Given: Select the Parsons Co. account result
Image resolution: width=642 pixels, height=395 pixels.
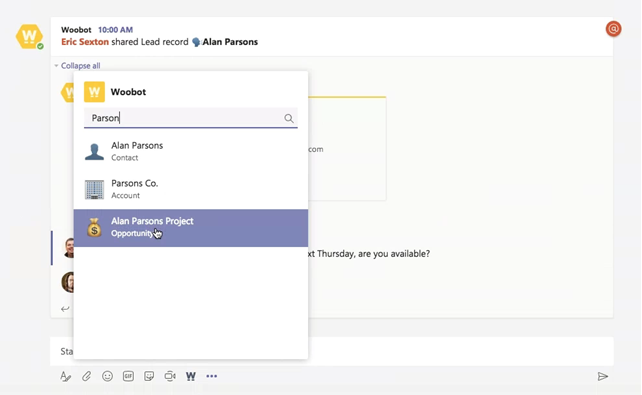Looking at the screenshot, I should pos(191,189).
